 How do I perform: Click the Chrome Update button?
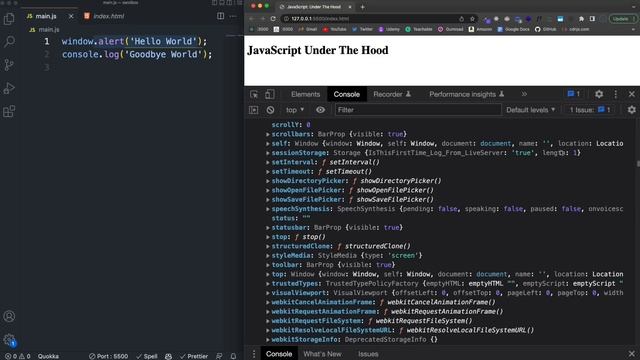[x=621, y=19]
